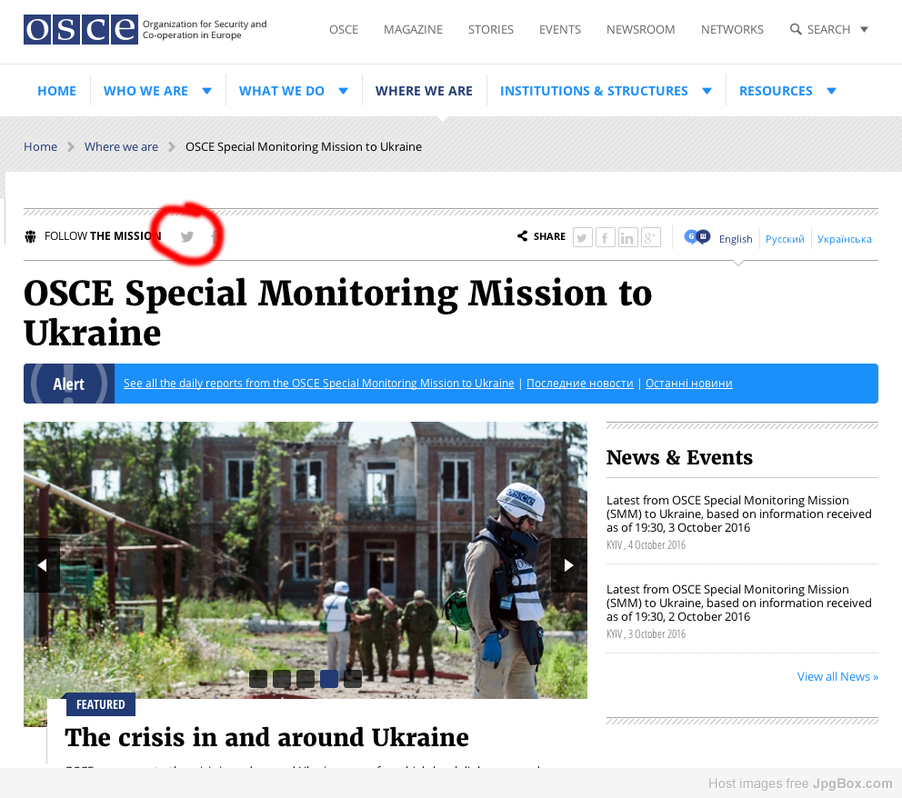Image resolution: width=902 pixels, height=798 pixels.
Task: Advance to the next carousel slide
Action: point(569,566)
